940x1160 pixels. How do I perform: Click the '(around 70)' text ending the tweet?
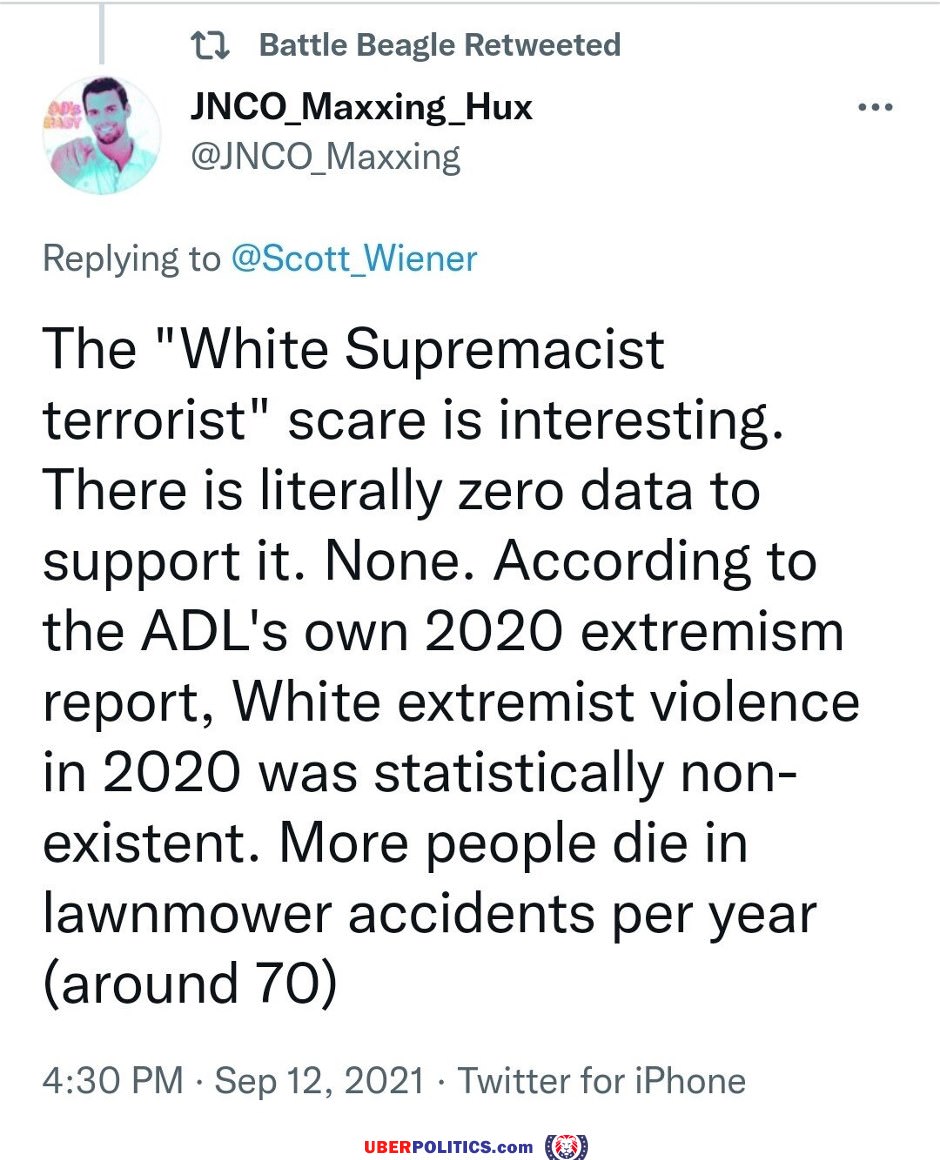click(x=190, y=984)
